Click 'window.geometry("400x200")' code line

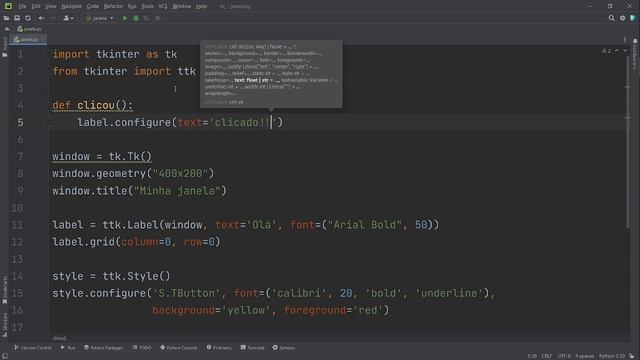click(x=133, y=173)
